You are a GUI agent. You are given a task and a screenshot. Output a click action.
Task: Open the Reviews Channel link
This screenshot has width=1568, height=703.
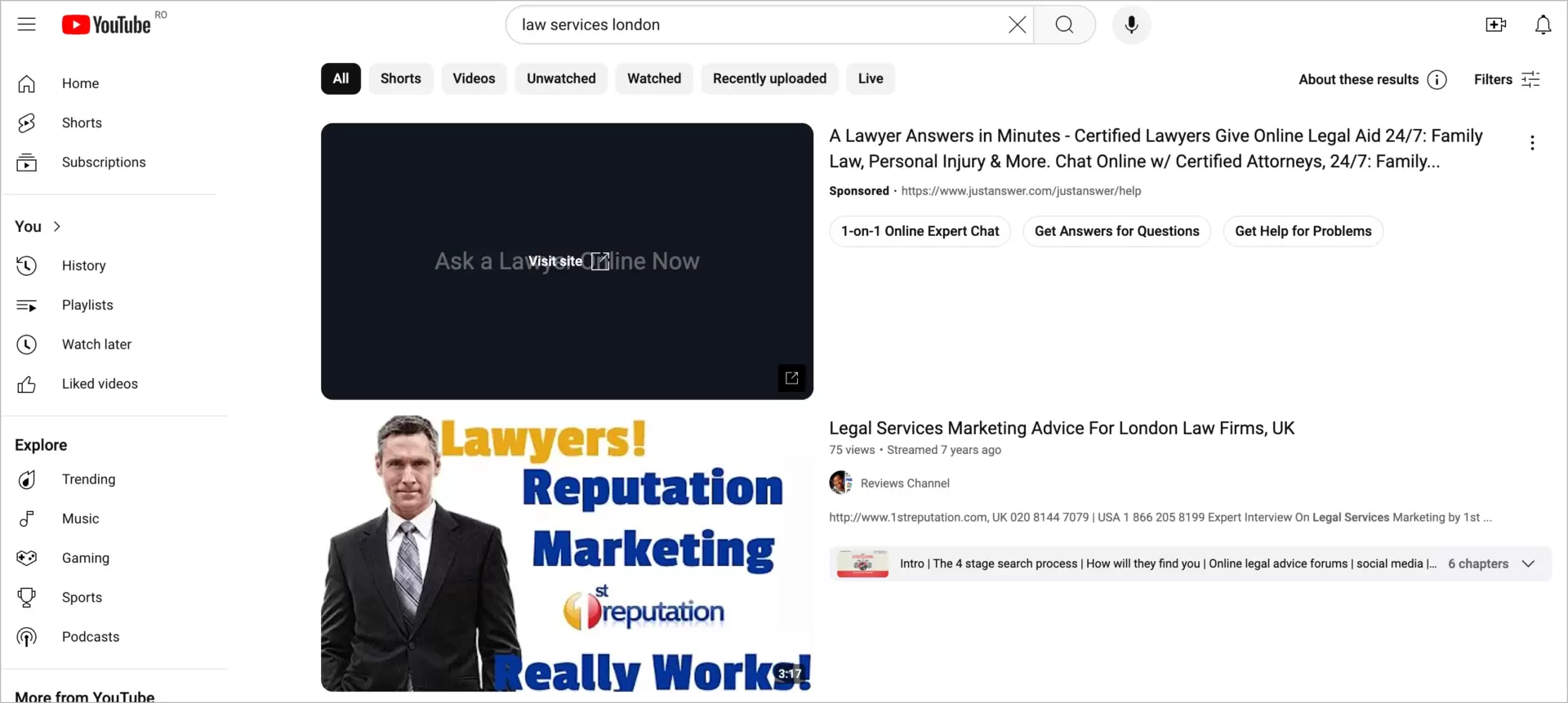point(904,483)
